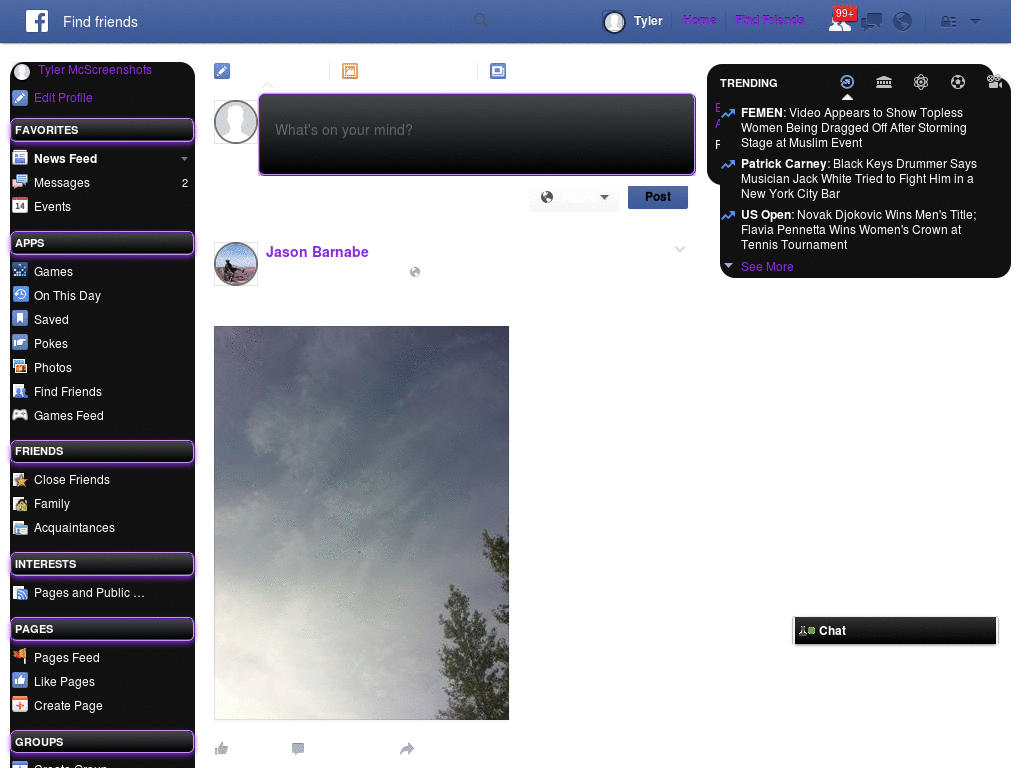Open Tyler profile in top bar
The width and height of the screenshot is (1024, 768).
pos(633,21)
